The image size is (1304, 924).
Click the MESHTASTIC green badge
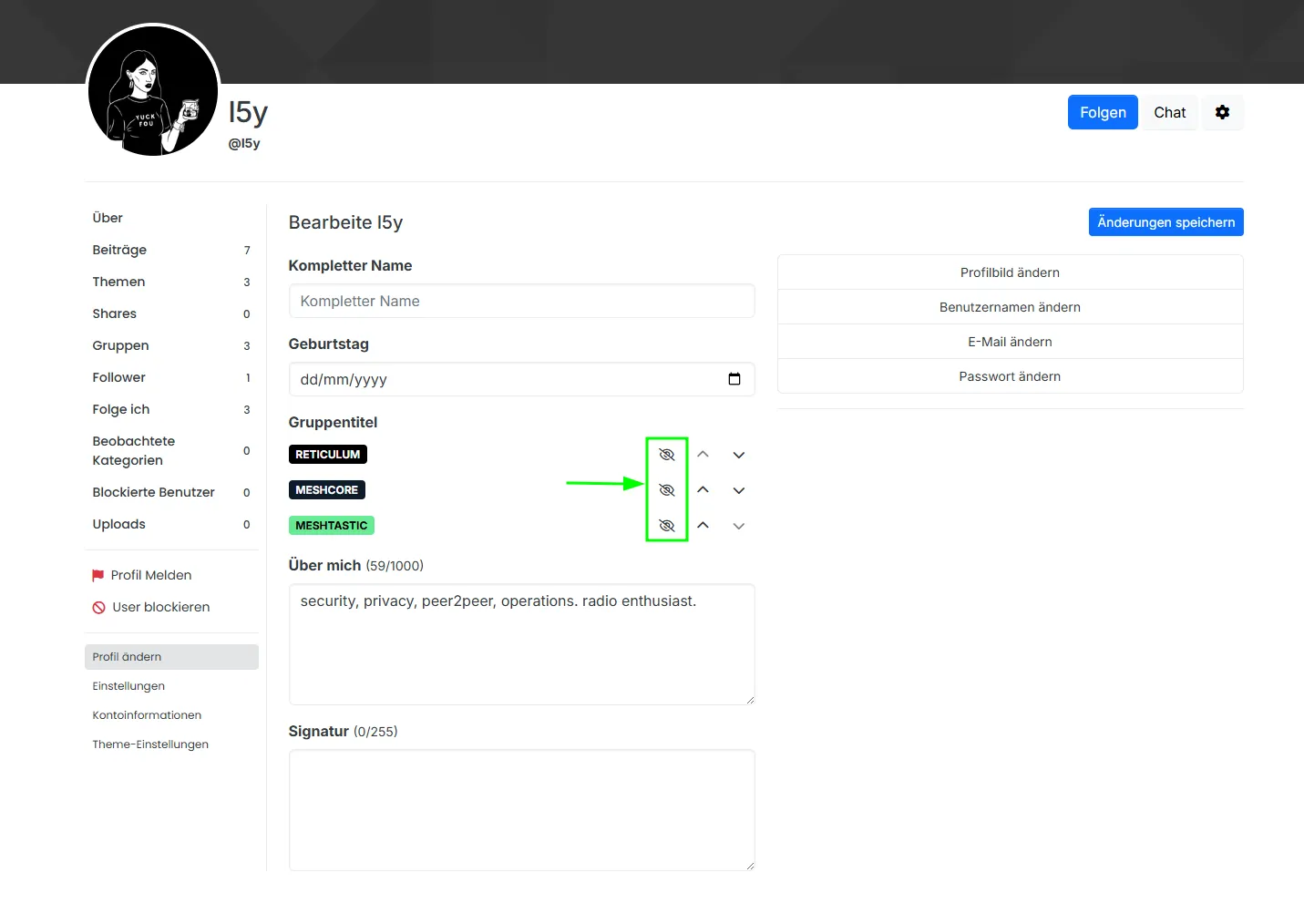[x=331, y=526]
